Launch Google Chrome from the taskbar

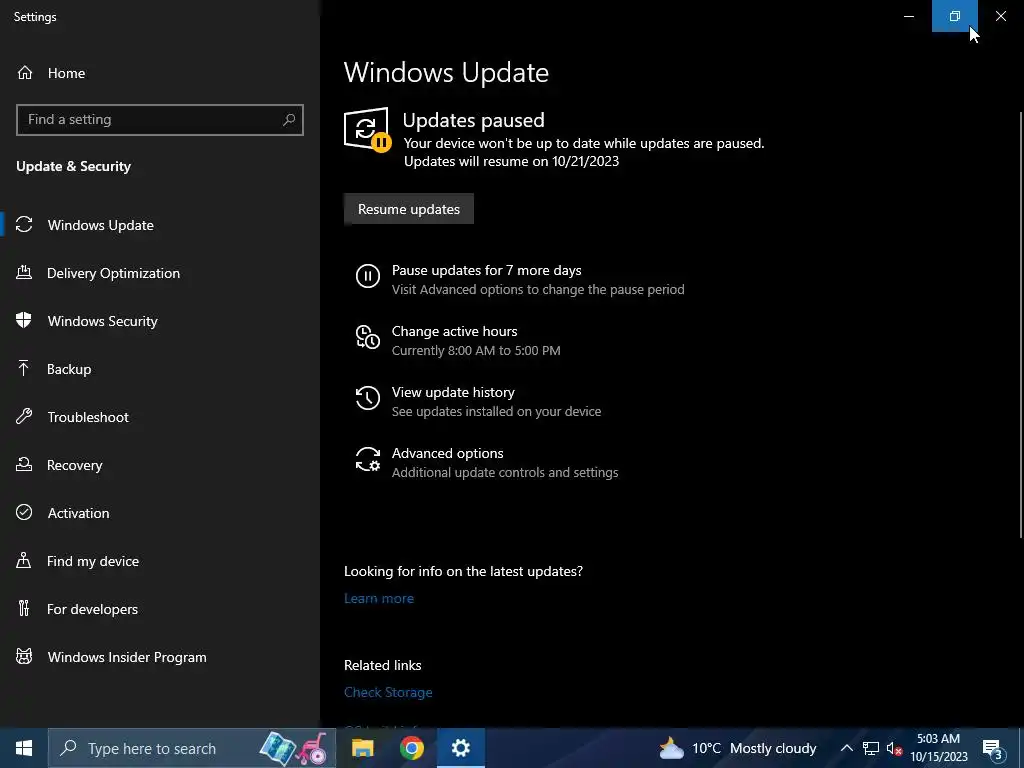[x=411, y=748]
